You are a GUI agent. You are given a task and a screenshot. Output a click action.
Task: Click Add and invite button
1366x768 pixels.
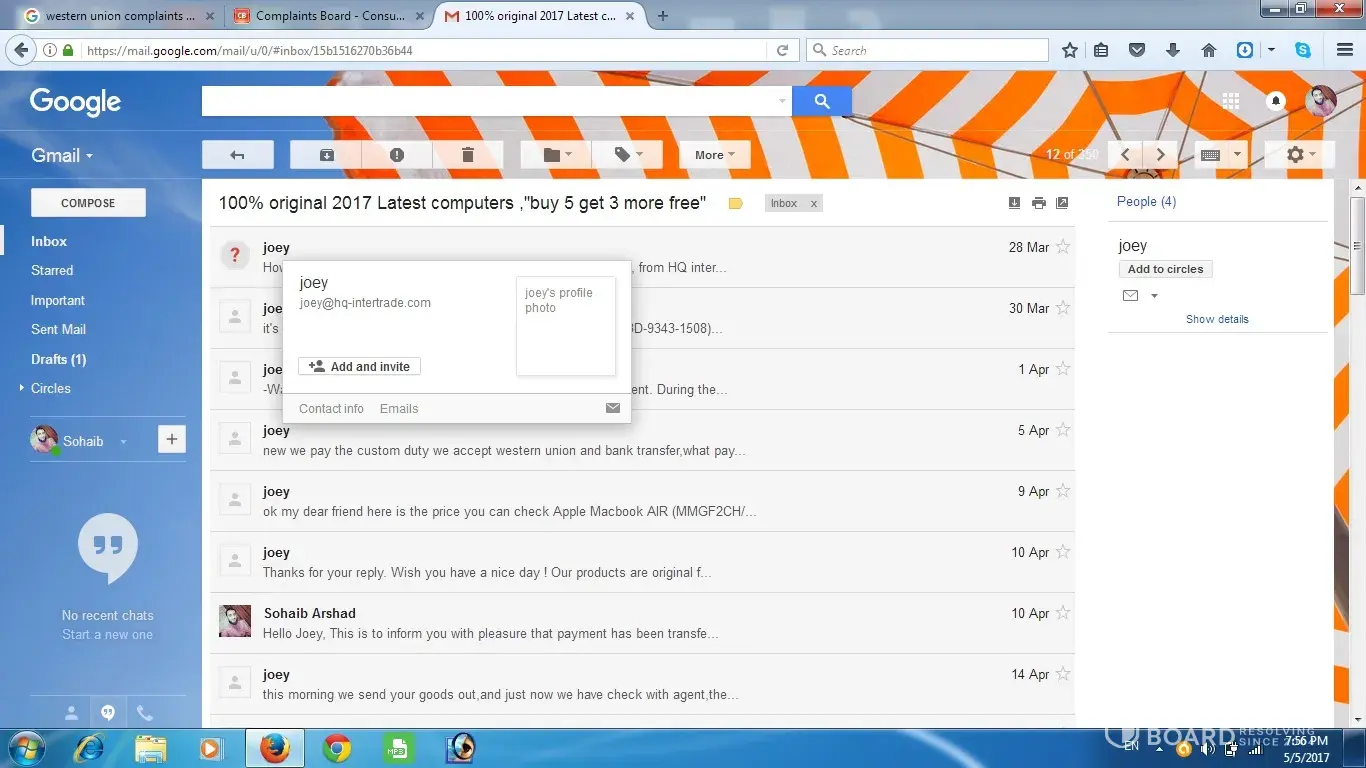click(360, 367)
